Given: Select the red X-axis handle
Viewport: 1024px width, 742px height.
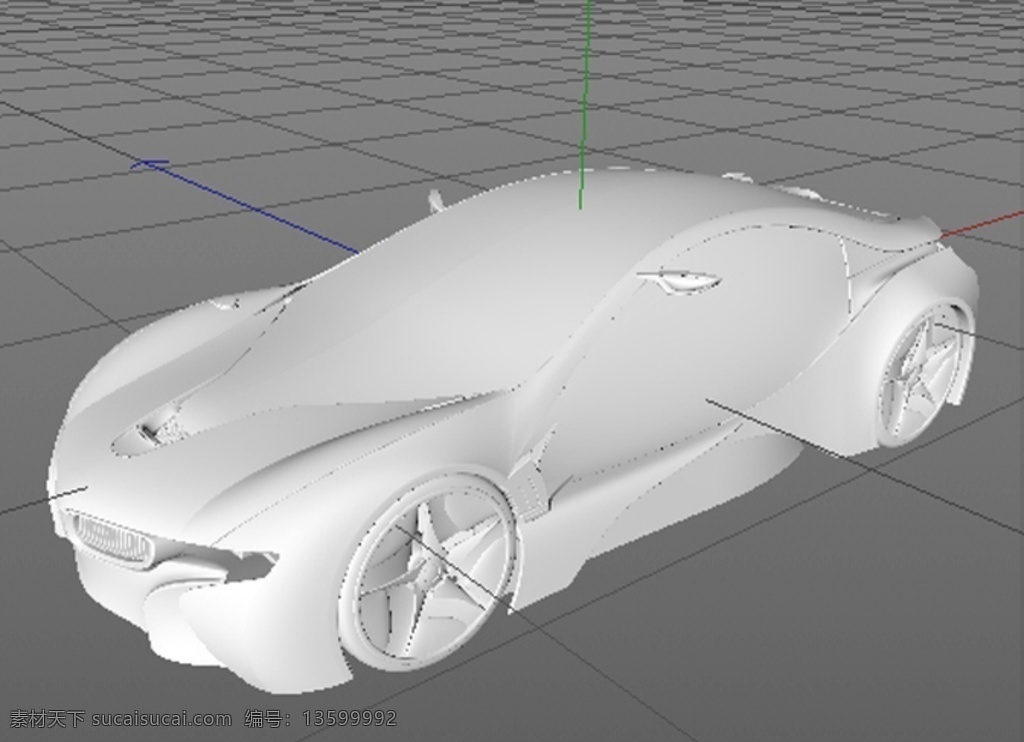Looking at the screenshot, I should [x=982, y=223].
